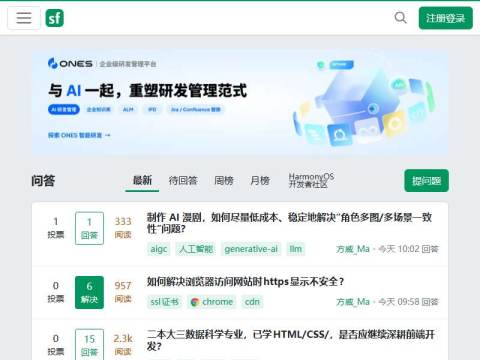Open 方威_Ma profile on 09:58 answer

click(x=353, y=302)
